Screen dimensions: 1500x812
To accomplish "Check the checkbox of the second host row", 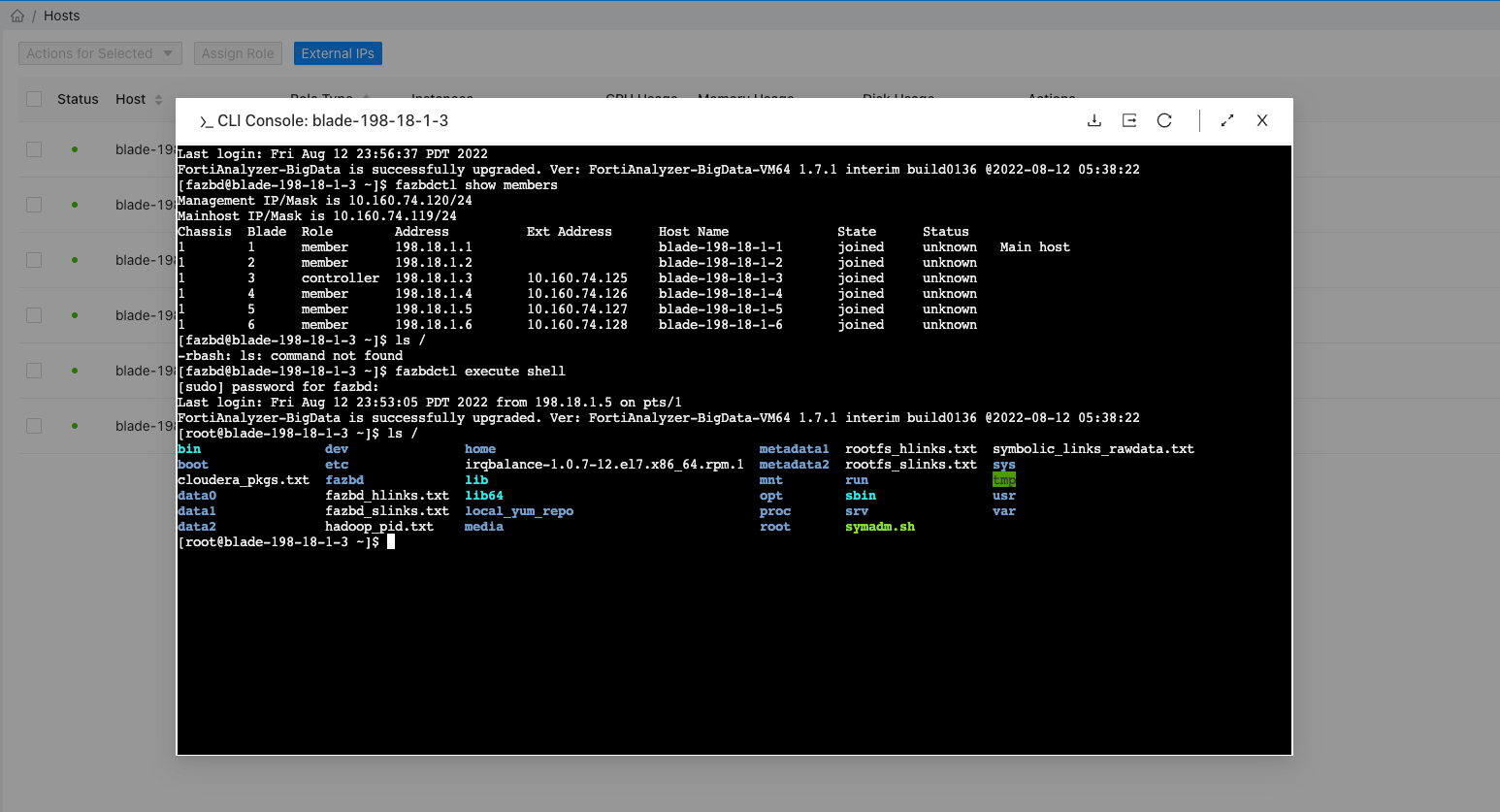I will coord(34,205).
